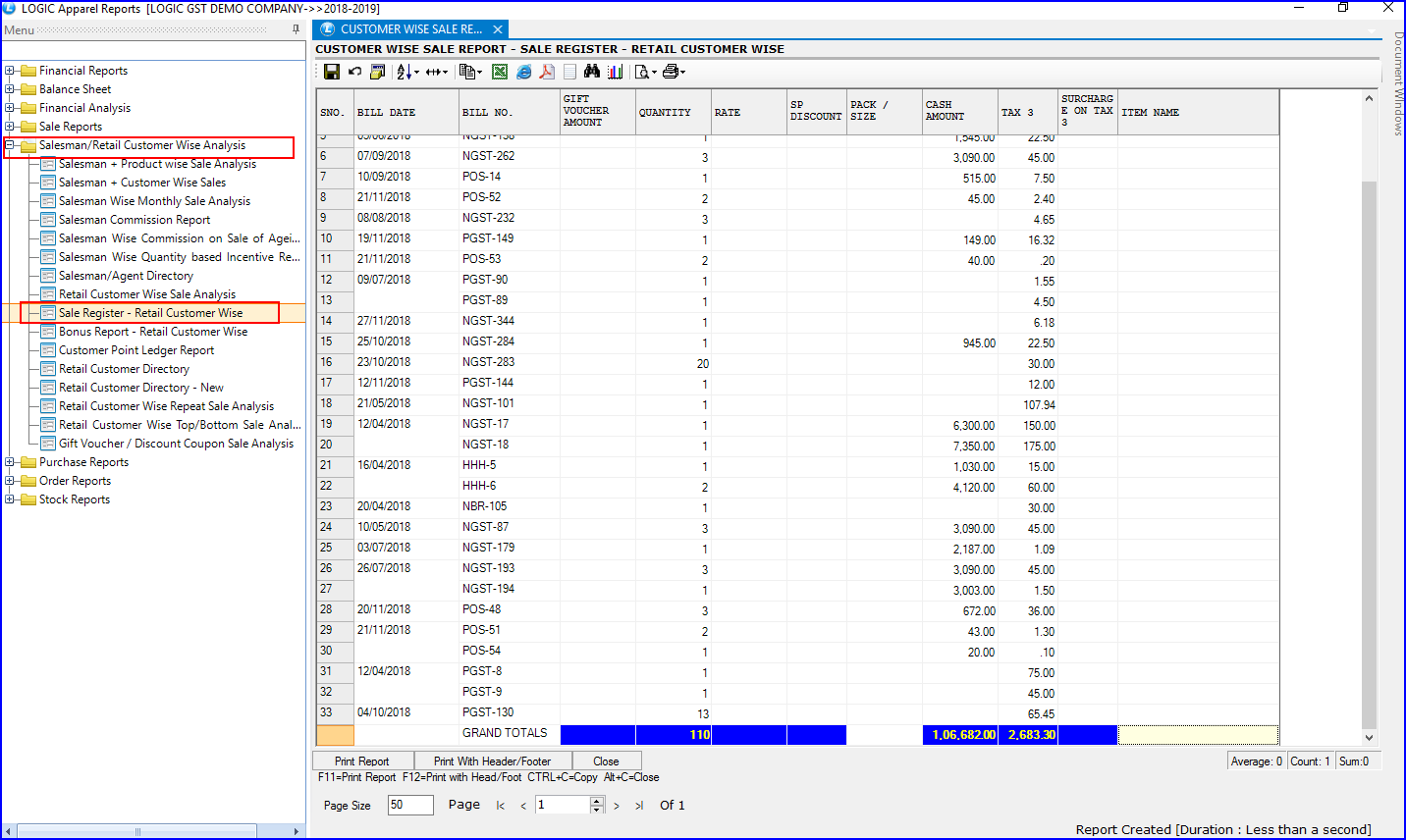1406x840 pixels.
Task: Go to previous report page
Action: (x=523, y=806)
